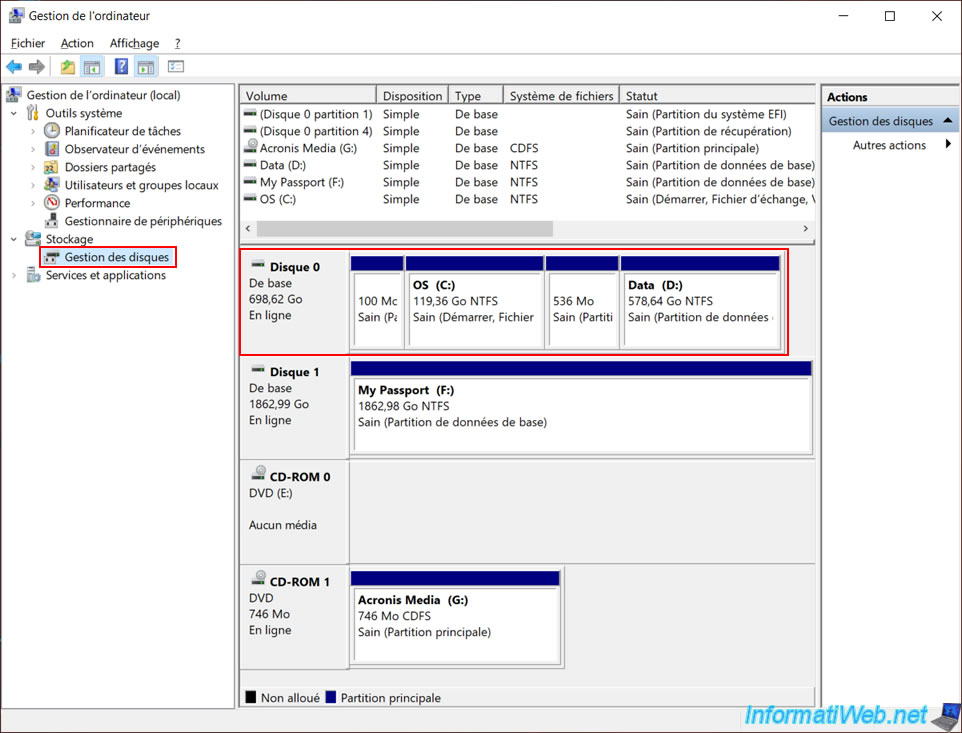
Task: Open the Fichier menu
Action: tap(28, 43)
